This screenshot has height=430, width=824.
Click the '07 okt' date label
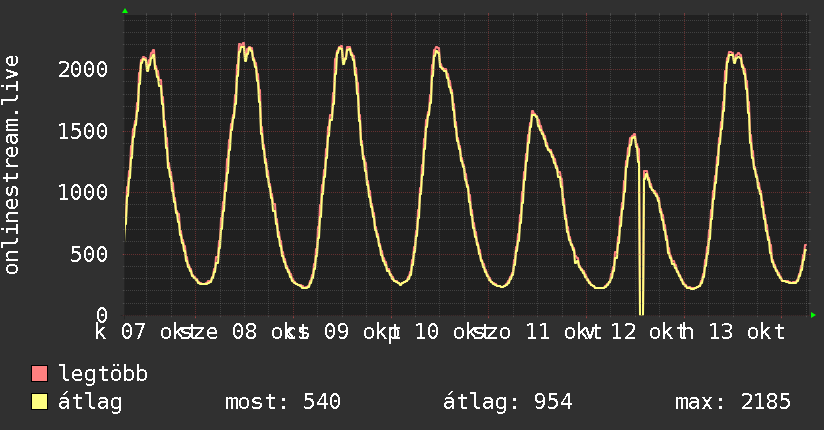point(153,331)
